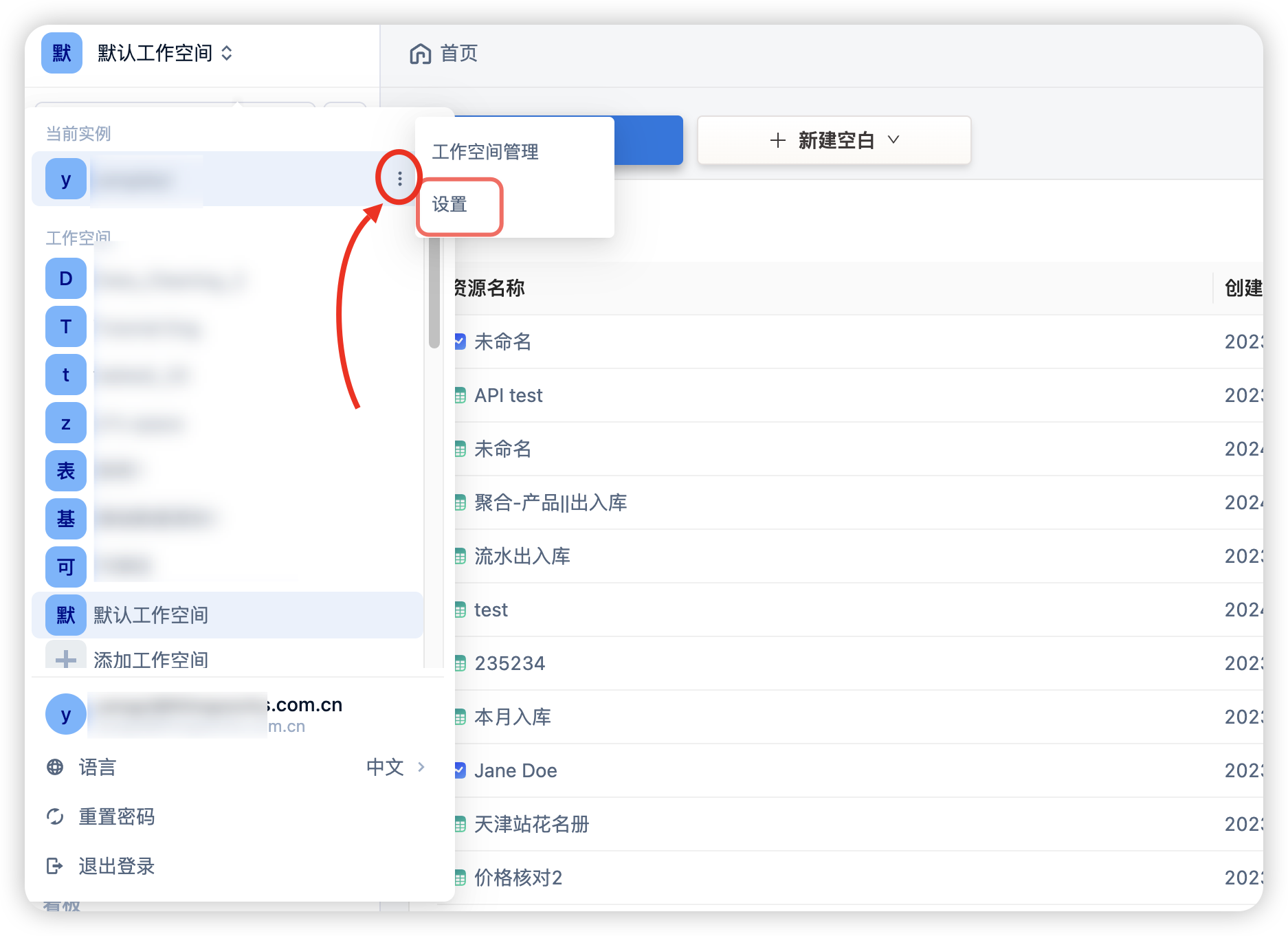The width and height of the screenshot is (1288, 936).
Task: Open the three-dot menu for current instance
Action: pos(399,179)
